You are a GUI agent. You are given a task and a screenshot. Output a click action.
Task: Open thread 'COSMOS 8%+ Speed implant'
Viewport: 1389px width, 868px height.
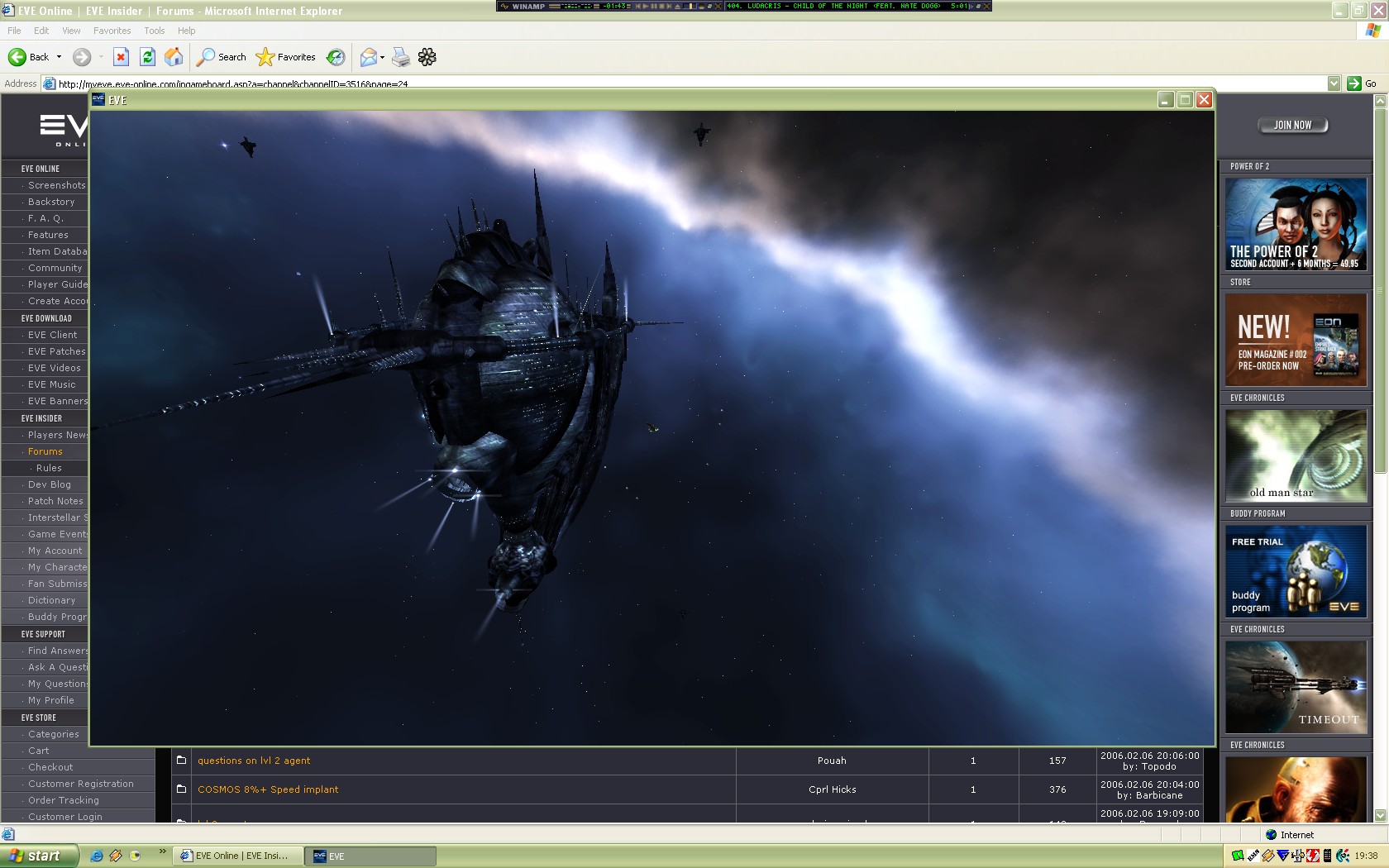[268, 789]
